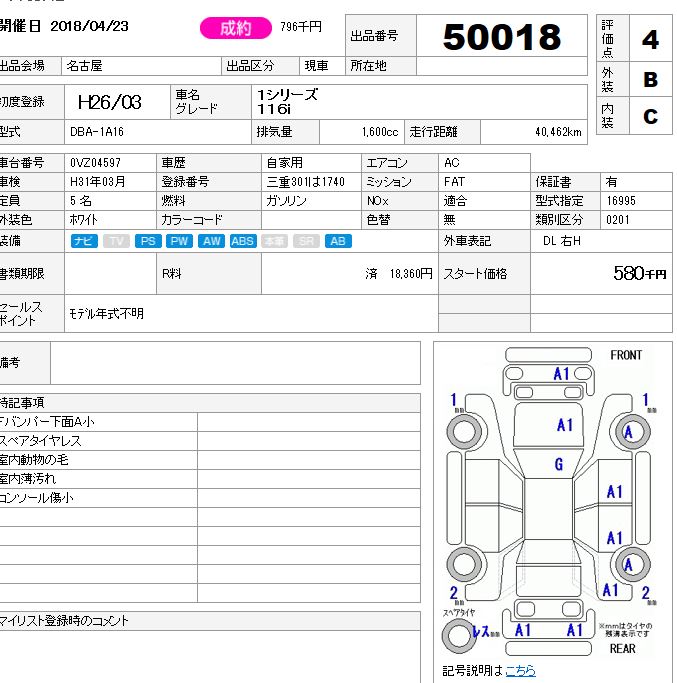Click the pink 成約 status badge
The width and height of the screenshot is (677, 683).
click(x=235, y=29)
